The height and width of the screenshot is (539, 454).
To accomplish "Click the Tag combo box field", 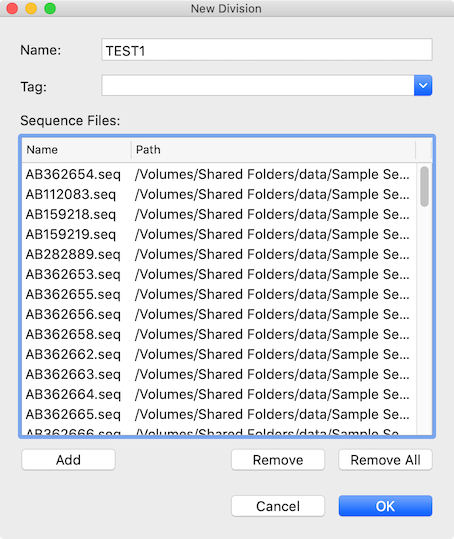I will coord(258,85).
